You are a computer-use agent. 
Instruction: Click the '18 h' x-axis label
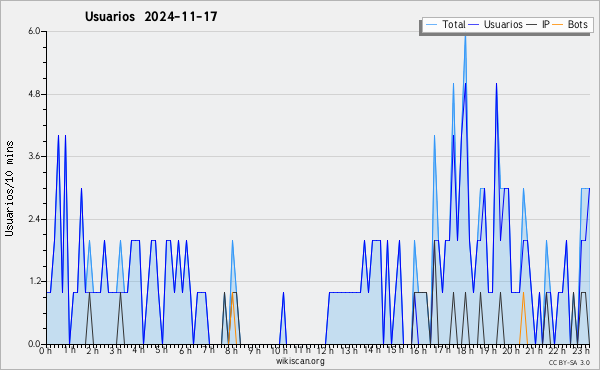(465, 350)
